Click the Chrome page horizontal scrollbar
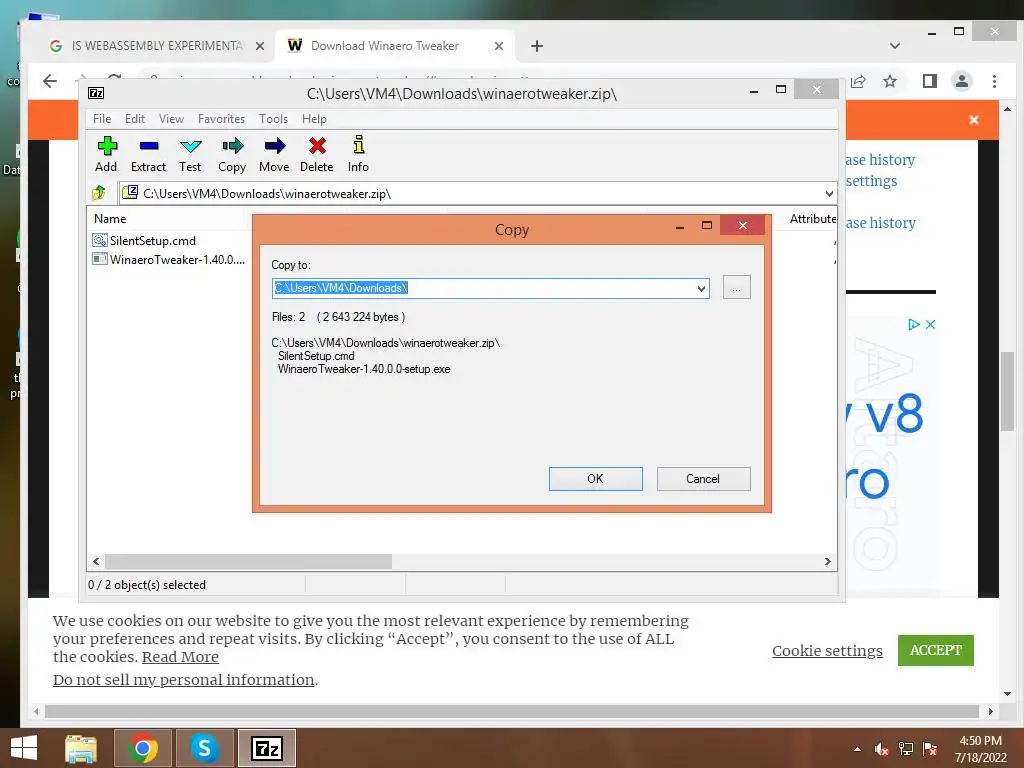Screen dimensions: 1024x768 [511, 711]
